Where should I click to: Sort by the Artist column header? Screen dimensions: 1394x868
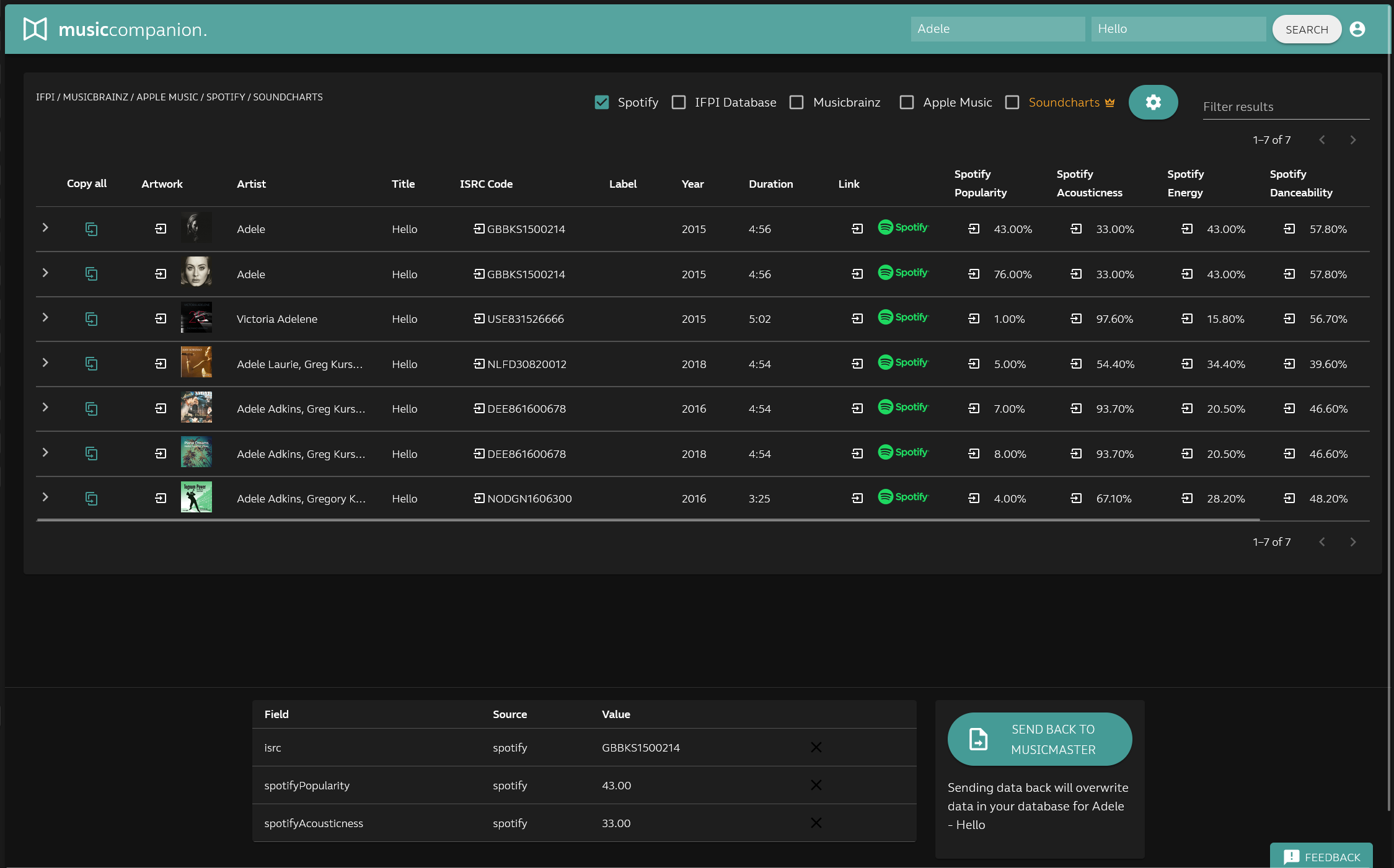point(251,184)
